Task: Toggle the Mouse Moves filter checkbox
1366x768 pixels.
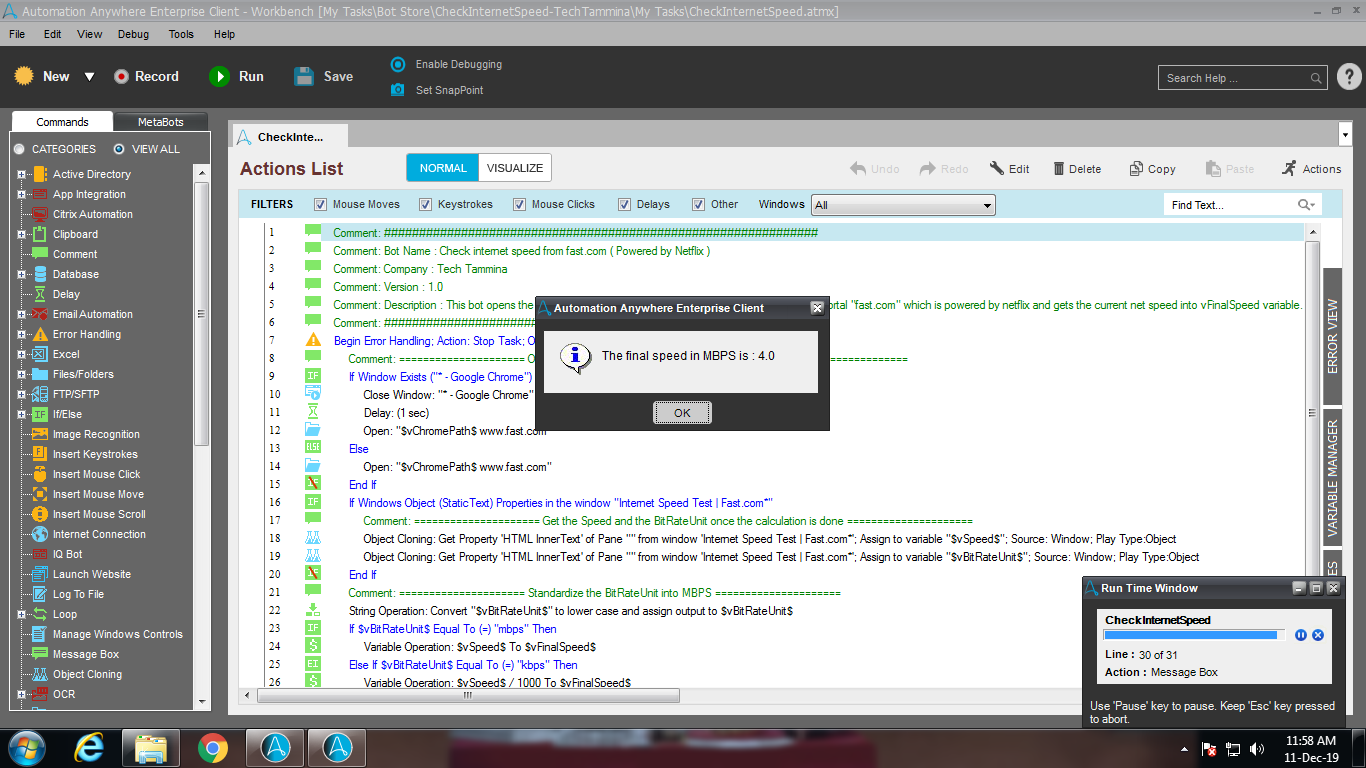Action: (320, 205)
